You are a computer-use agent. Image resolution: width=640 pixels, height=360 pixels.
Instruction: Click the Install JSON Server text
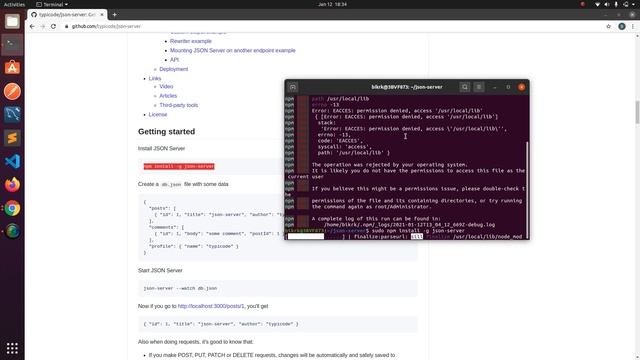pyautogui.click(x=161, y=149)
